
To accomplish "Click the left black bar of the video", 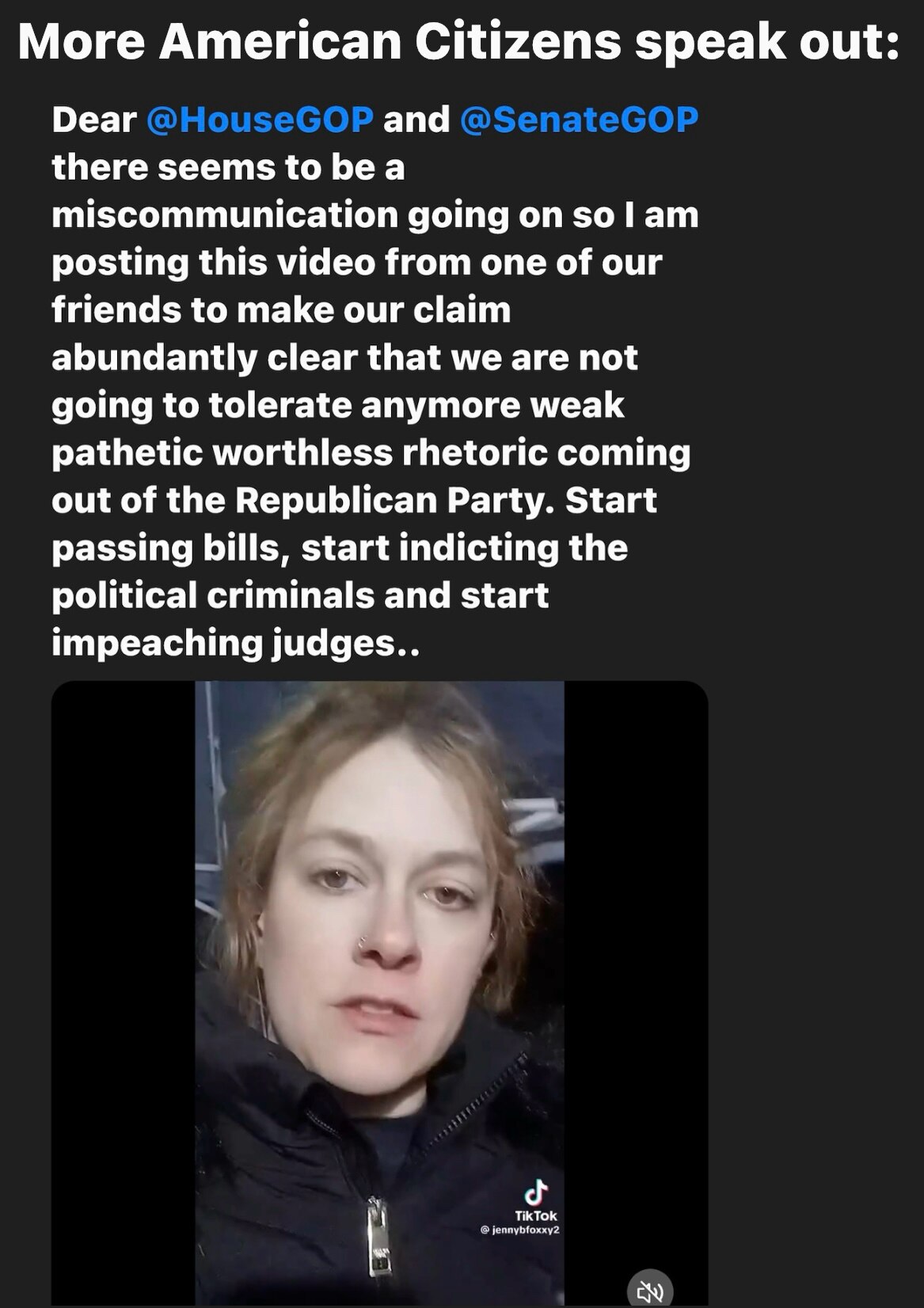I will point(124,993).
